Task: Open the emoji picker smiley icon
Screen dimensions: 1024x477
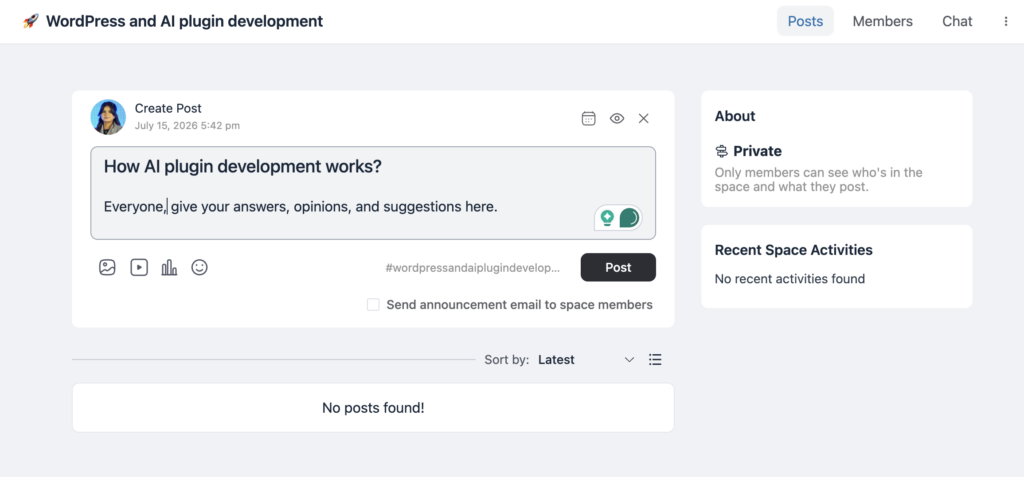Action: 199,267
